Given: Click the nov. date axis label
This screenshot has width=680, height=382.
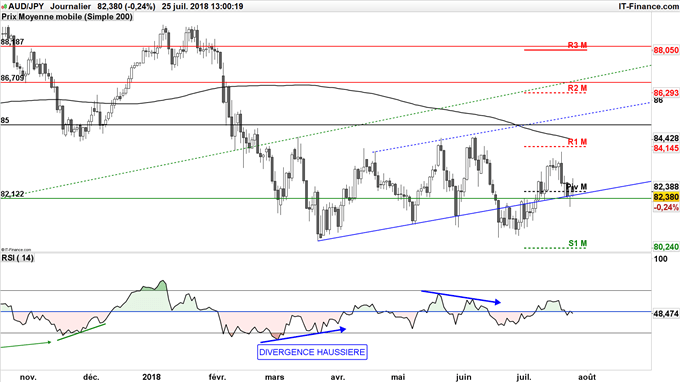Looking at the screenshot, I should point(28,377).
